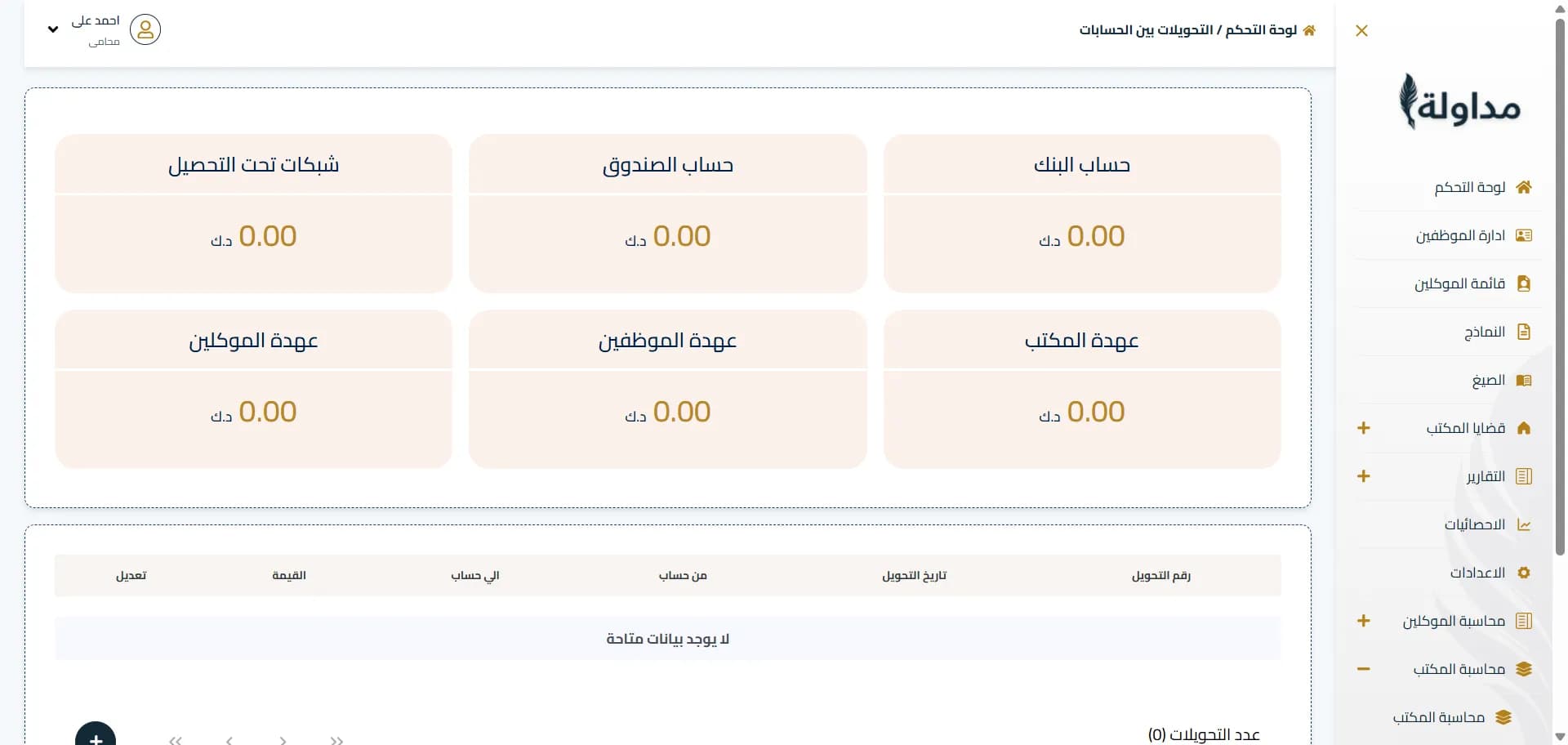Click the open book icon for الصيغ
Viewport: 1568px width, 745px height.
[x=1523, y=380]
